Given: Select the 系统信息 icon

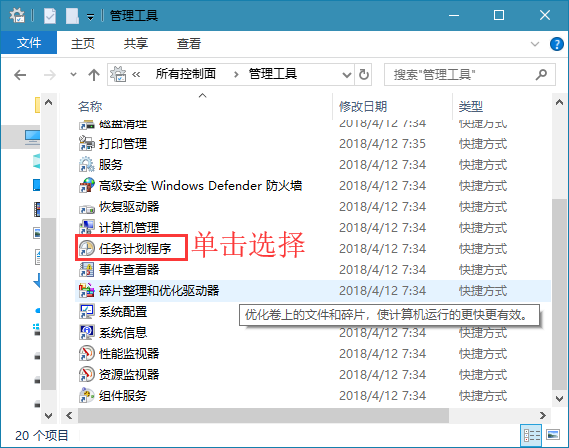Looking at the screenshot, I should coord(87,332).
